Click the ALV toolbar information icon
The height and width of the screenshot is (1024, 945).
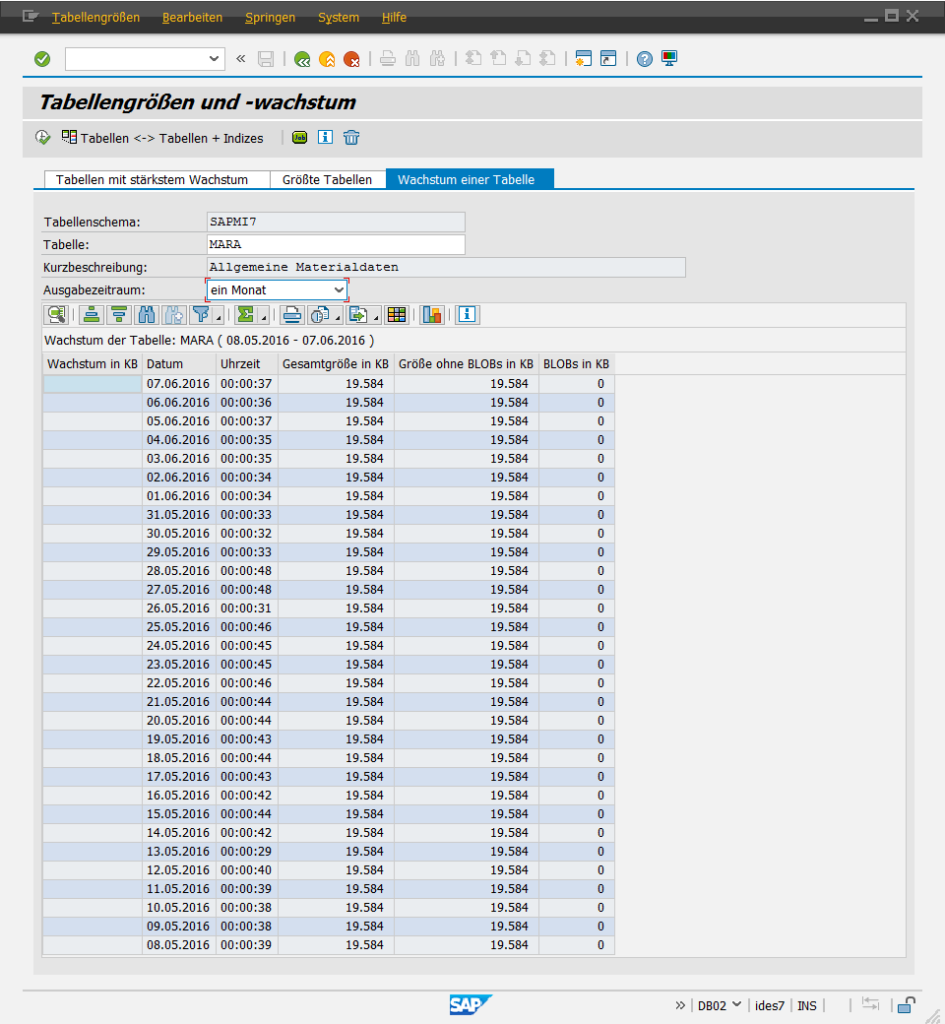coord(467,315)
